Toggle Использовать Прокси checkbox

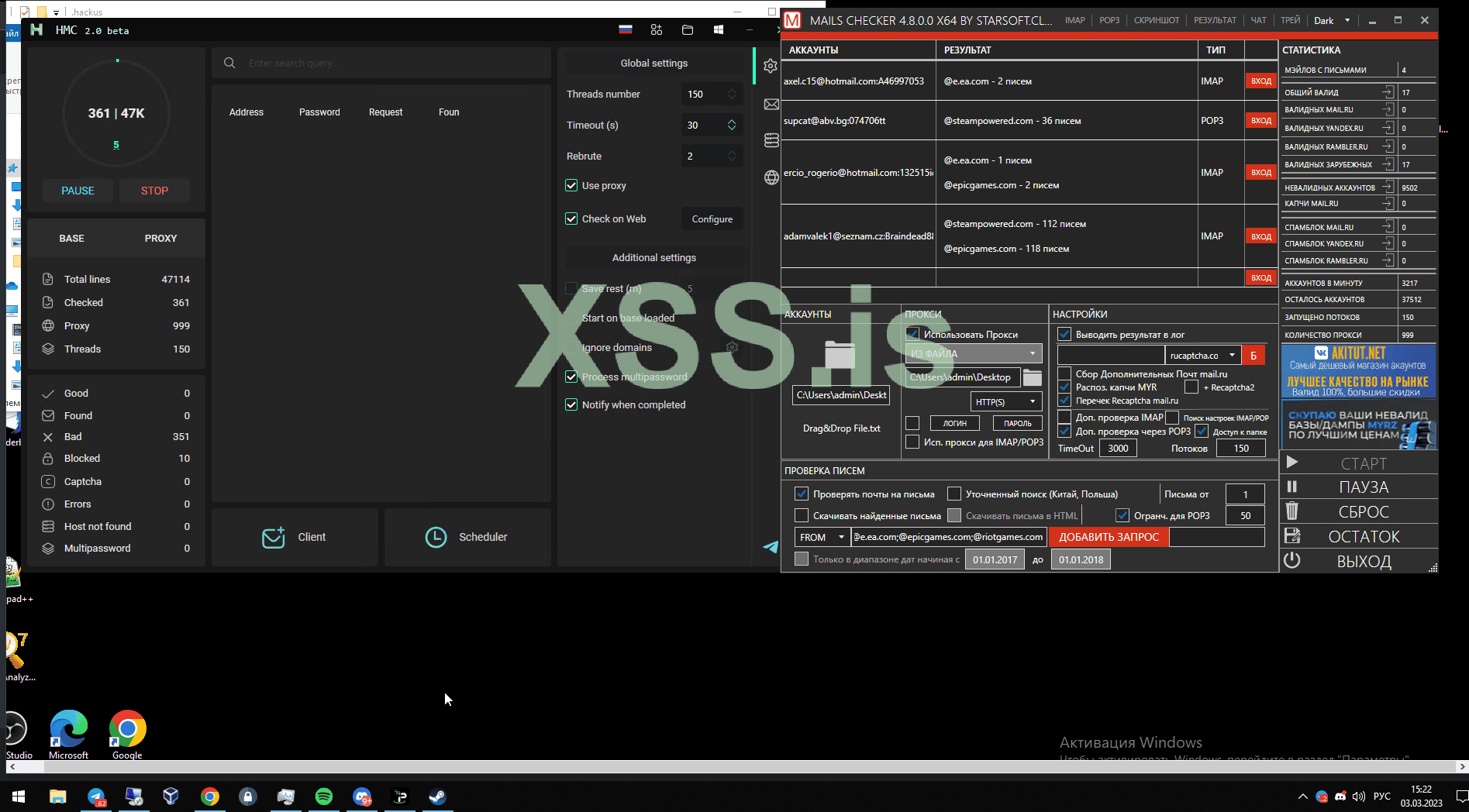click(912, 334)
